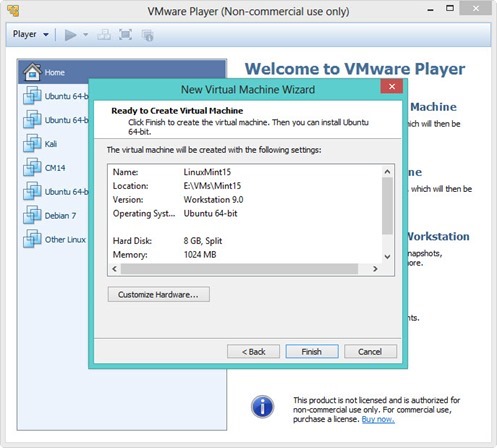This screenshot has width=497, height=448.
Task: Select the Kali virtual machine icon
Action: point(32,144)
